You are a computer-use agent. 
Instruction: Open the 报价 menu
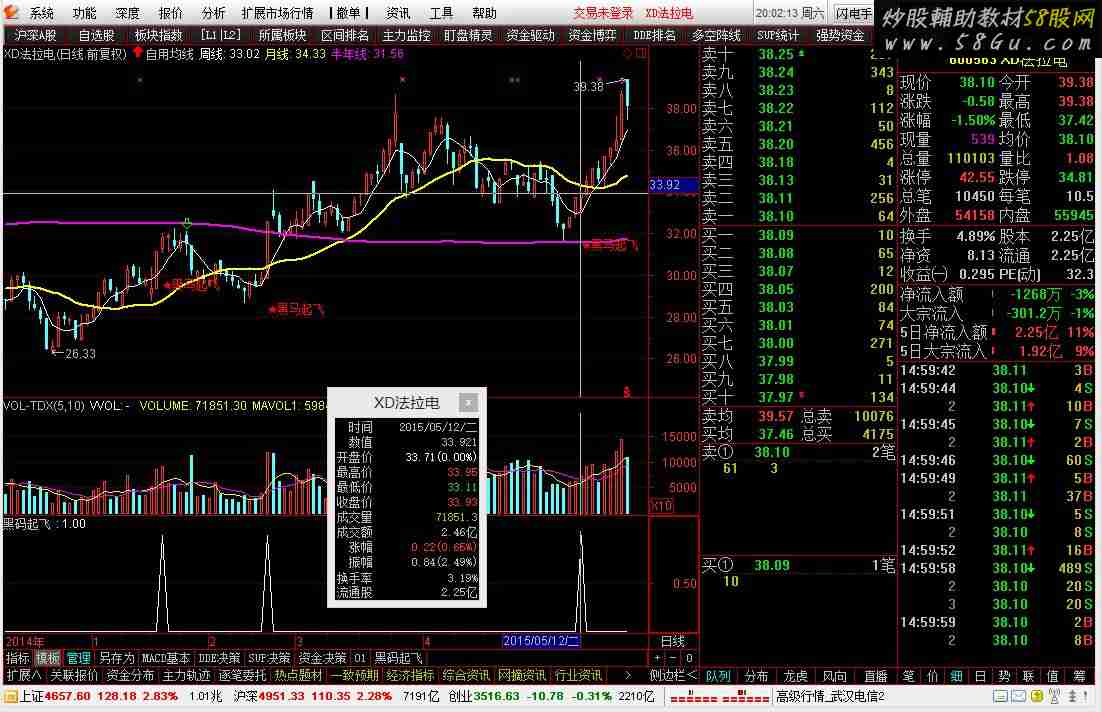point(170,13)
